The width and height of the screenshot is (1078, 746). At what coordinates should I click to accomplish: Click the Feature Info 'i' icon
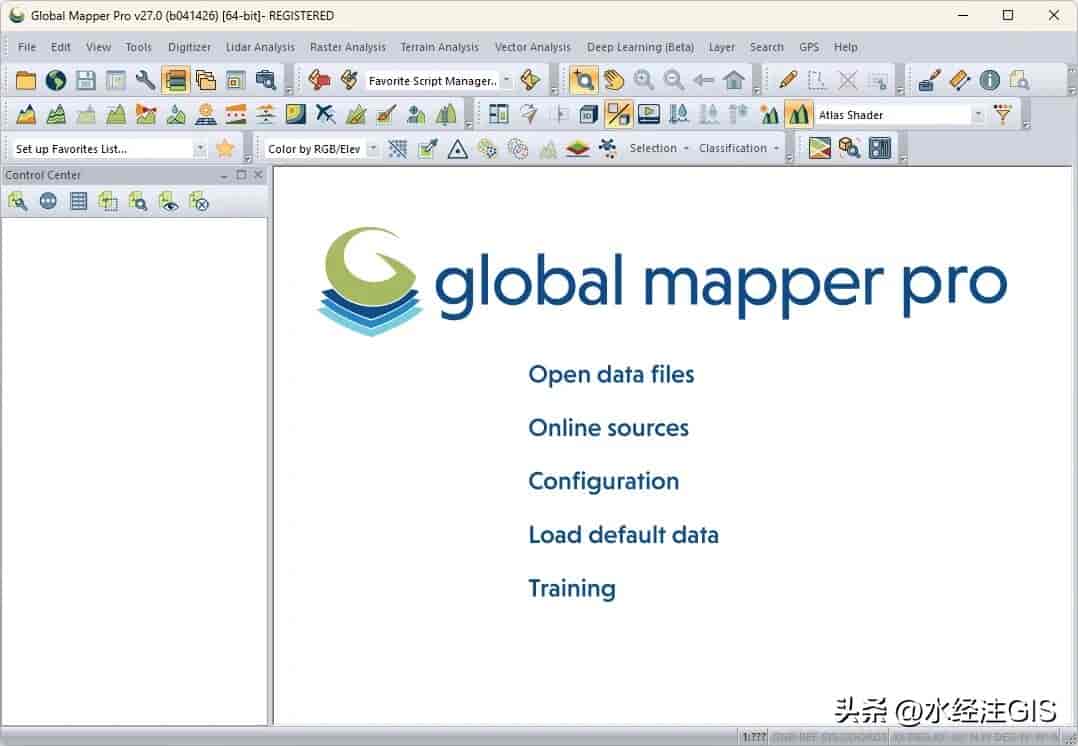tap(989, 80)
